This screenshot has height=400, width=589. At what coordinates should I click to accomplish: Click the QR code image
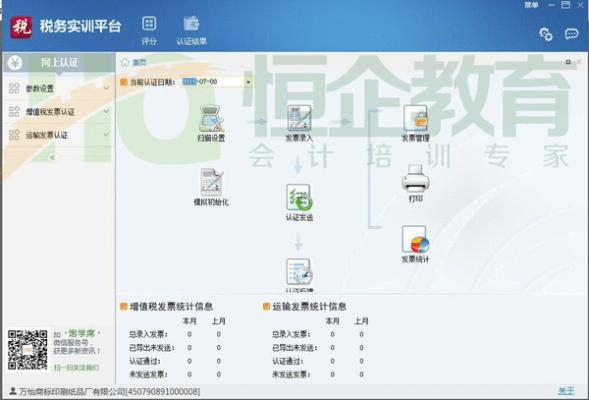(x=28, y=350)
